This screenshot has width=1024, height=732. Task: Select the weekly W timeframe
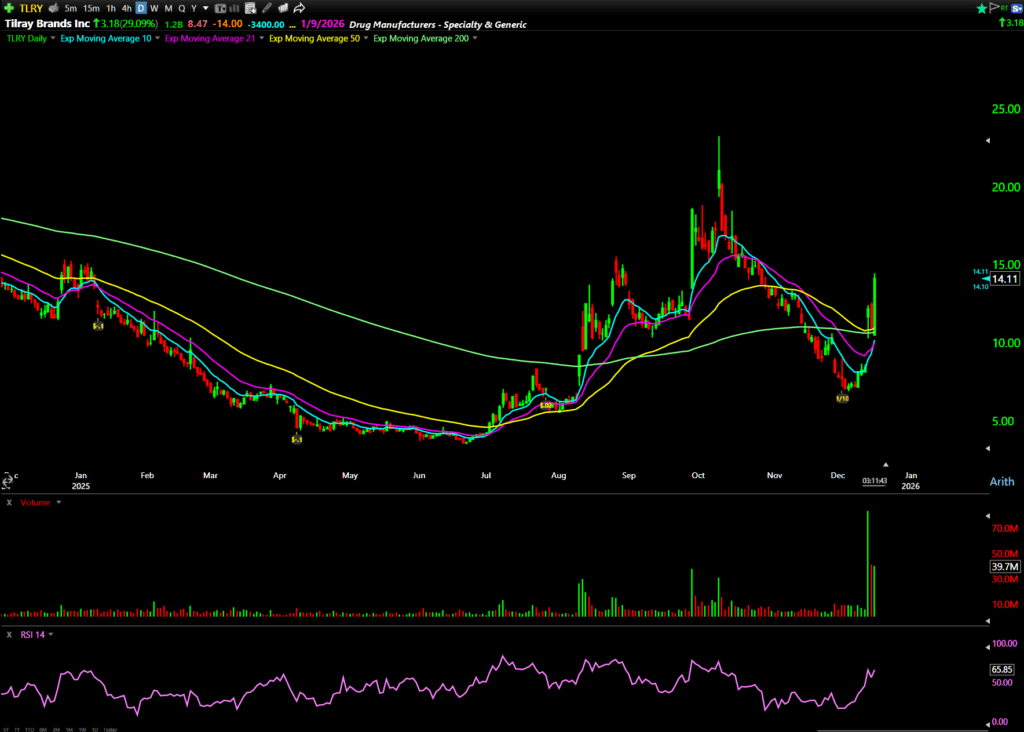click(154, 8)
